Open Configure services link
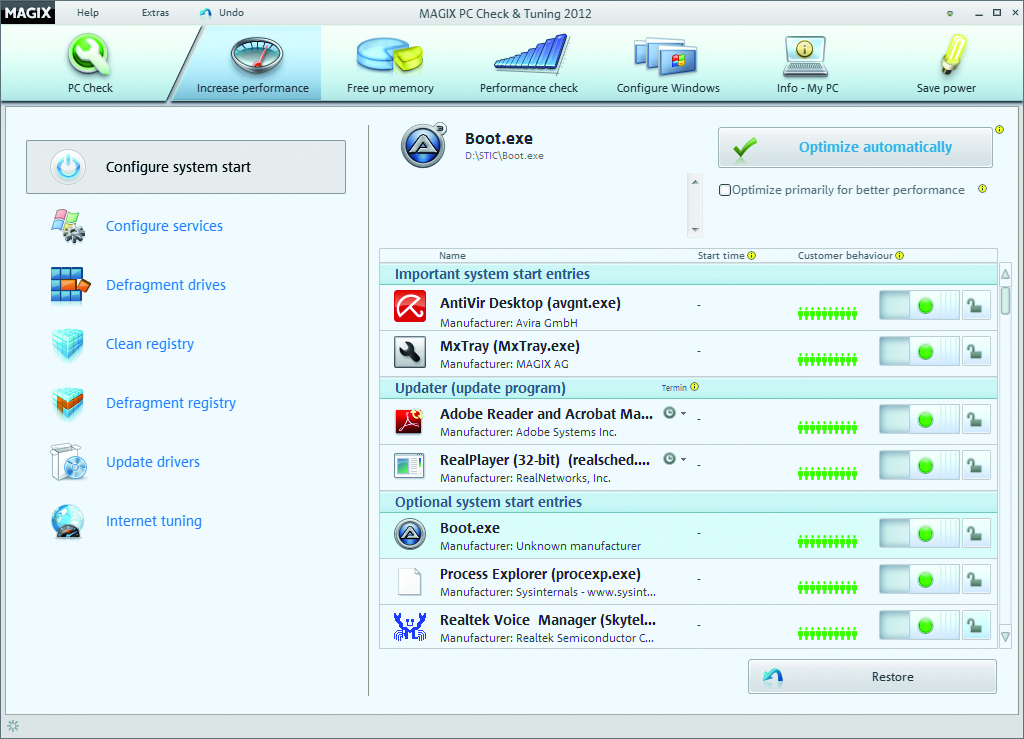This screenshot has width=1024, height=739. point(165,226)
